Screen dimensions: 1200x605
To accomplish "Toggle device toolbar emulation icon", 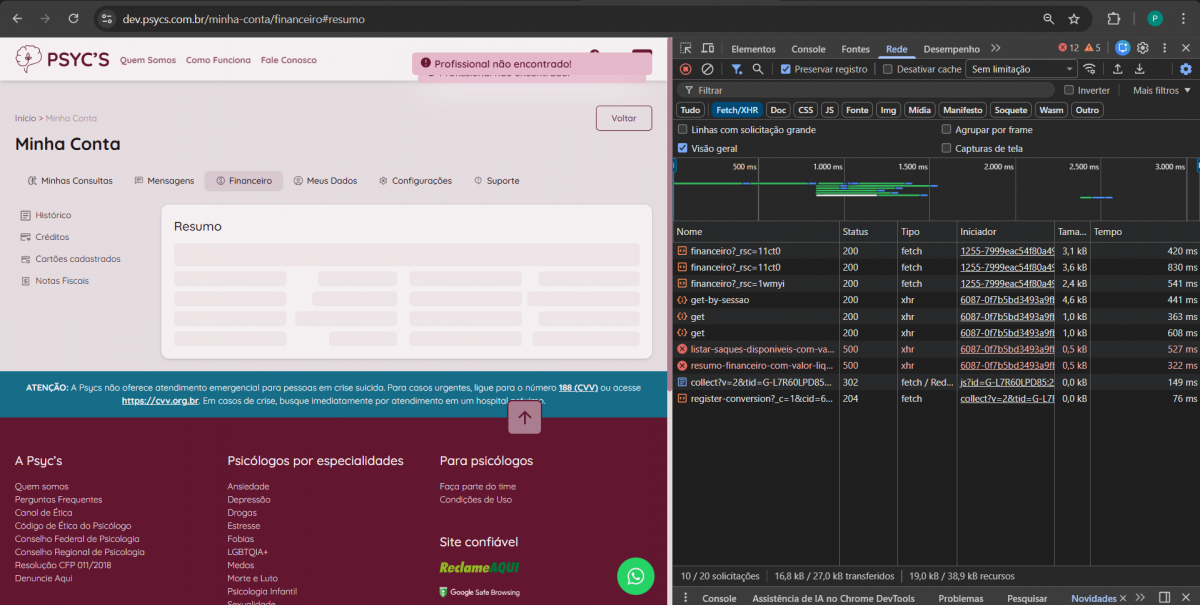I will click(708, 48).
